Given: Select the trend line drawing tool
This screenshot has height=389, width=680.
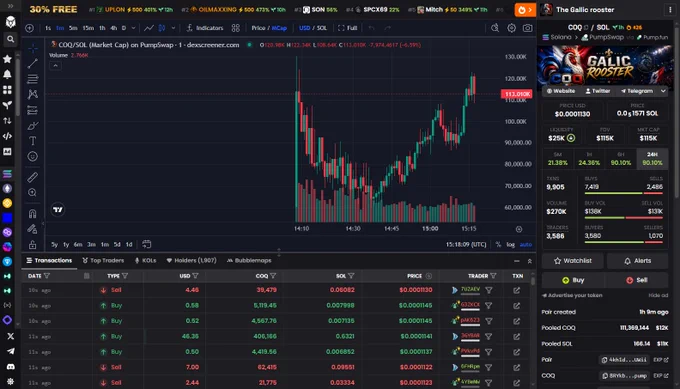Looking at the screenshot, I should point(33,64).
